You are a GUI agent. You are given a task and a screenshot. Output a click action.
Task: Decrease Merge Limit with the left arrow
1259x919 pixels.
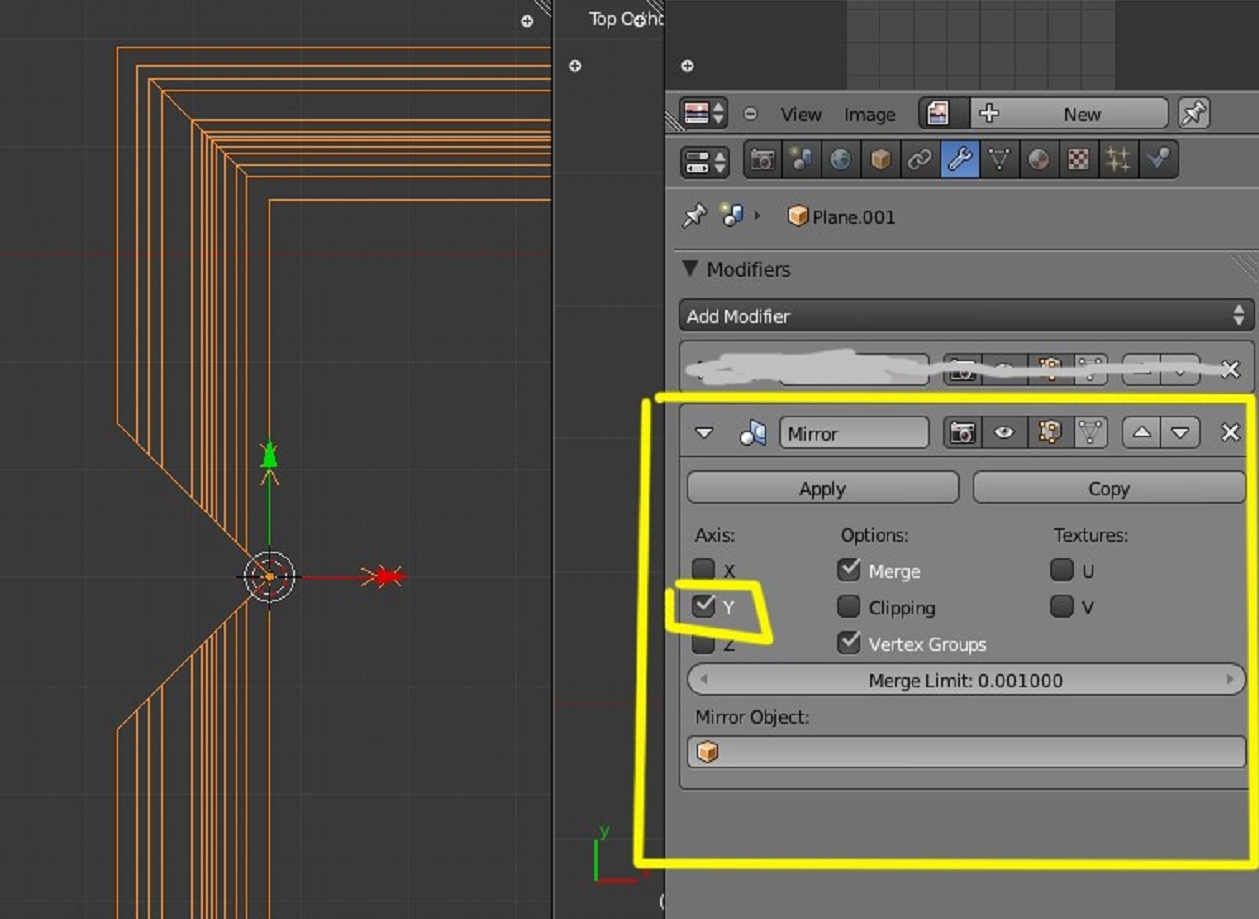[x=704, y=680]
